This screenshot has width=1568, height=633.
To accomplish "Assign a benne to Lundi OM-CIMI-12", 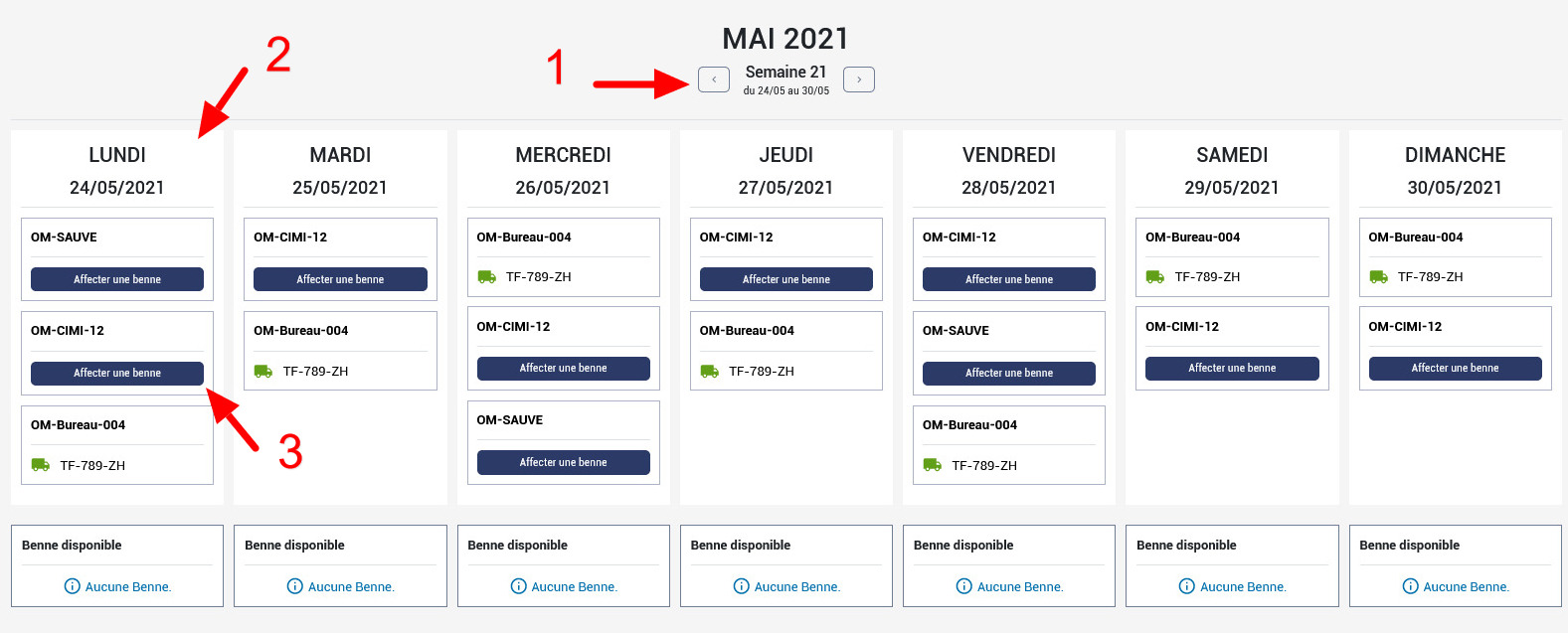I will (117, 373).
